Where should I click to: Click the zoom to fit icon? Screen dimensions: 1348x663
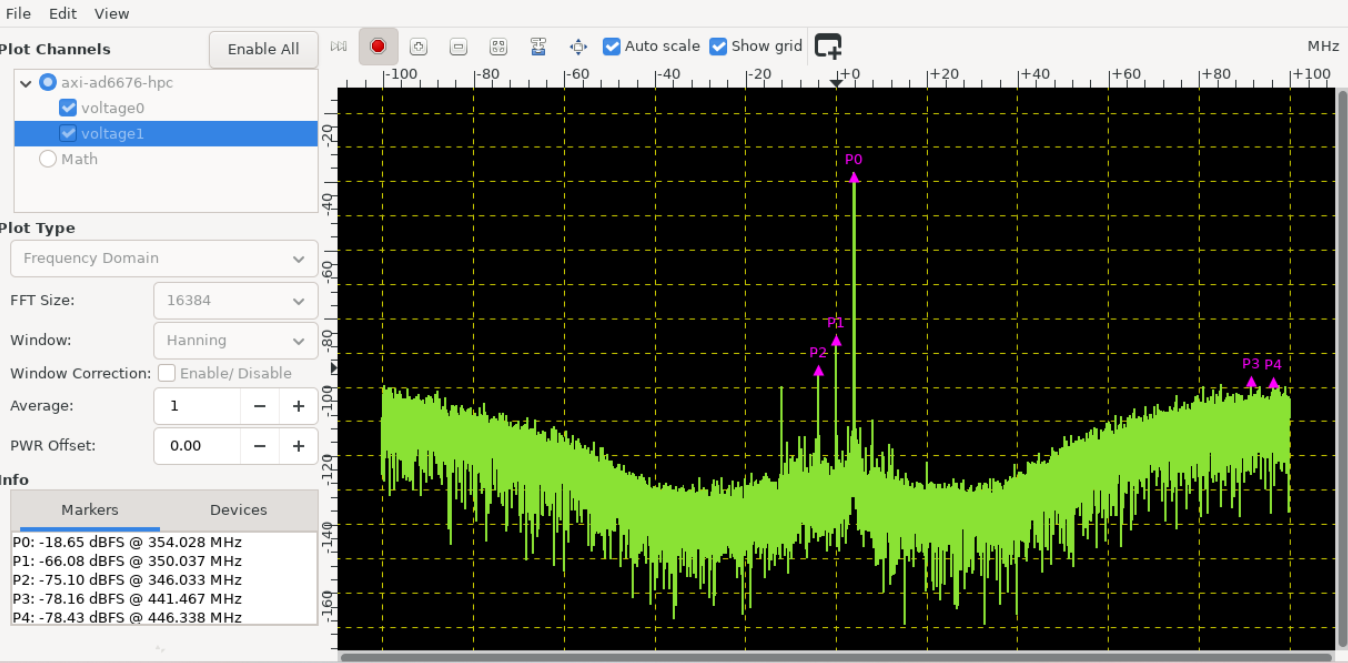pos(498,46)
